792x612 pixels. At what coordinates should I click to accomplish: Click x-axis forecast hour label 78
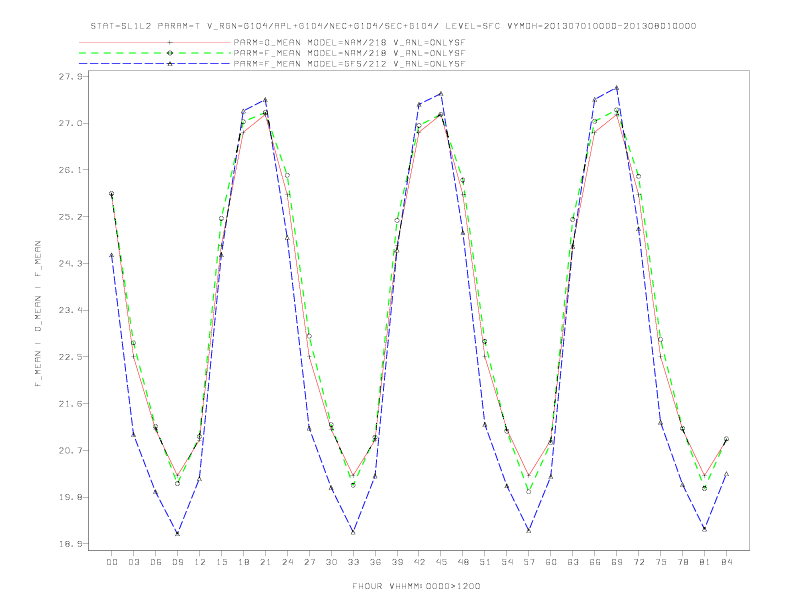683,562
